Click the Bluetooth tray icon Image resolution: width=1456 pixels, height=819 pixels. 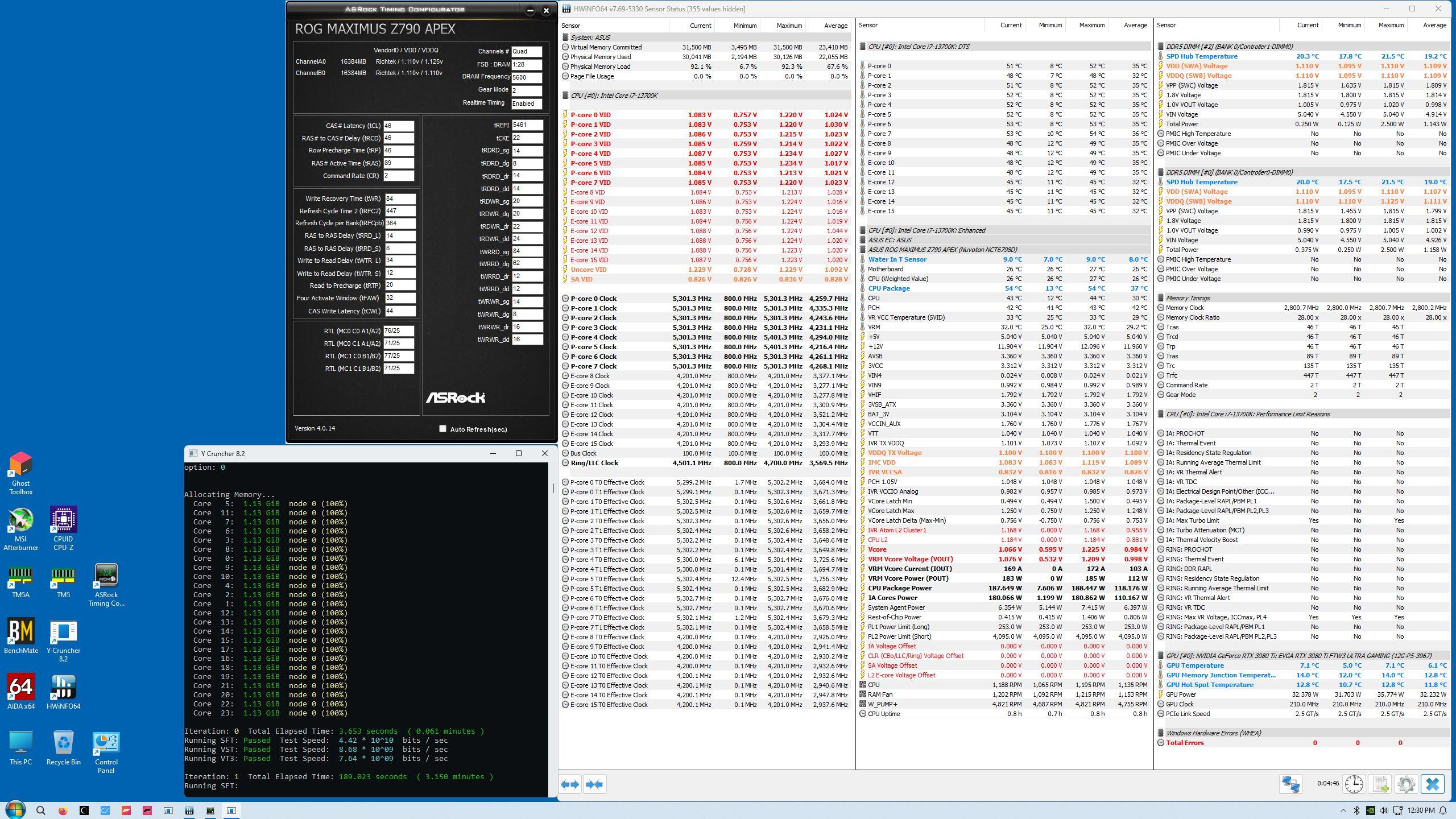[1356, 810]
